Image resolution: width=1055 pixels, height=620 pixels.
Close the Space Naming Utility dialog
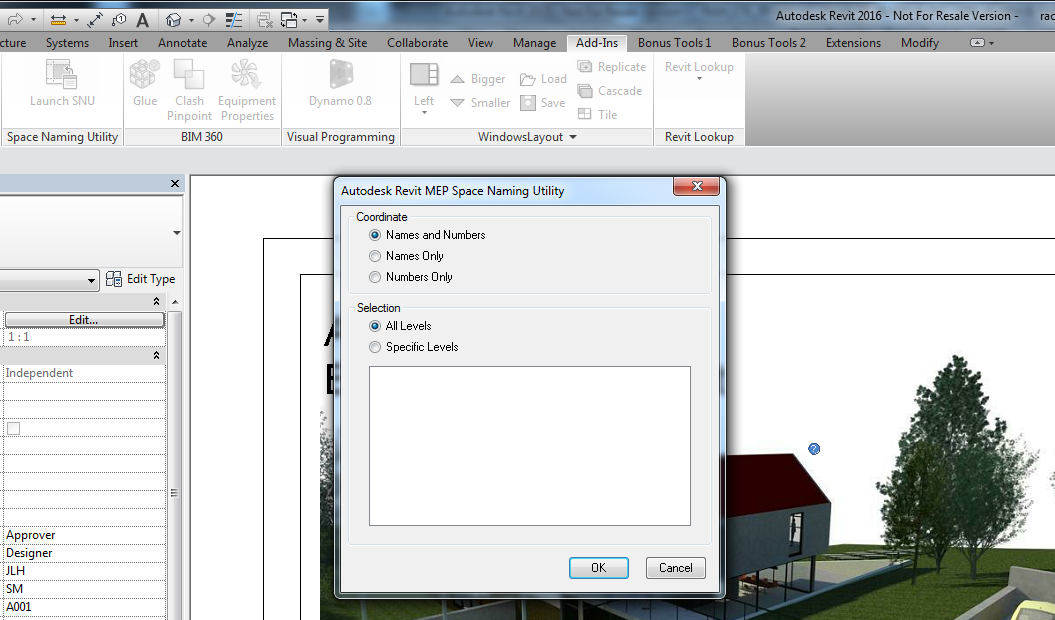696,186
